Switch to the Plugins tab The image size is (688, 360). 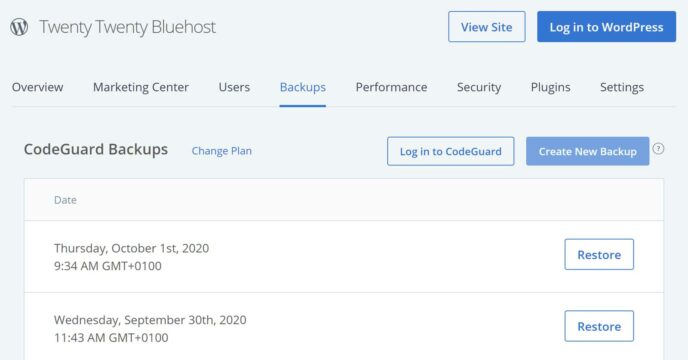coord(551,87)
